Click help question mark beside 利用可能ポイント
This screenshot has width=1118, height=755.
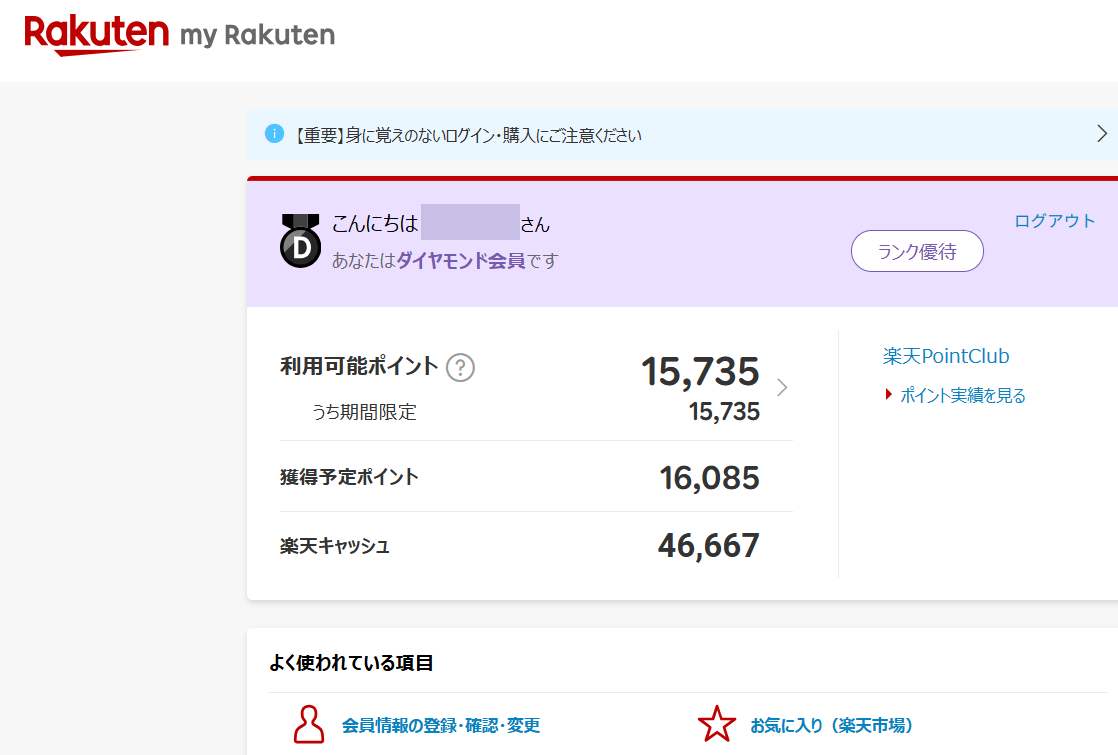pos(460,368)
